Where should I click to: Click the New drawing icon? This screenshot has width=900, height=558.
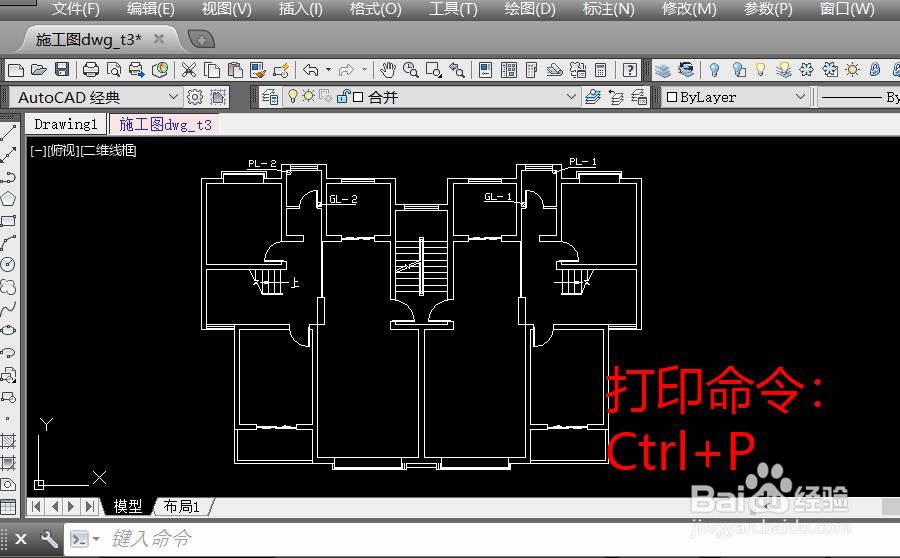tap(16, 70)
